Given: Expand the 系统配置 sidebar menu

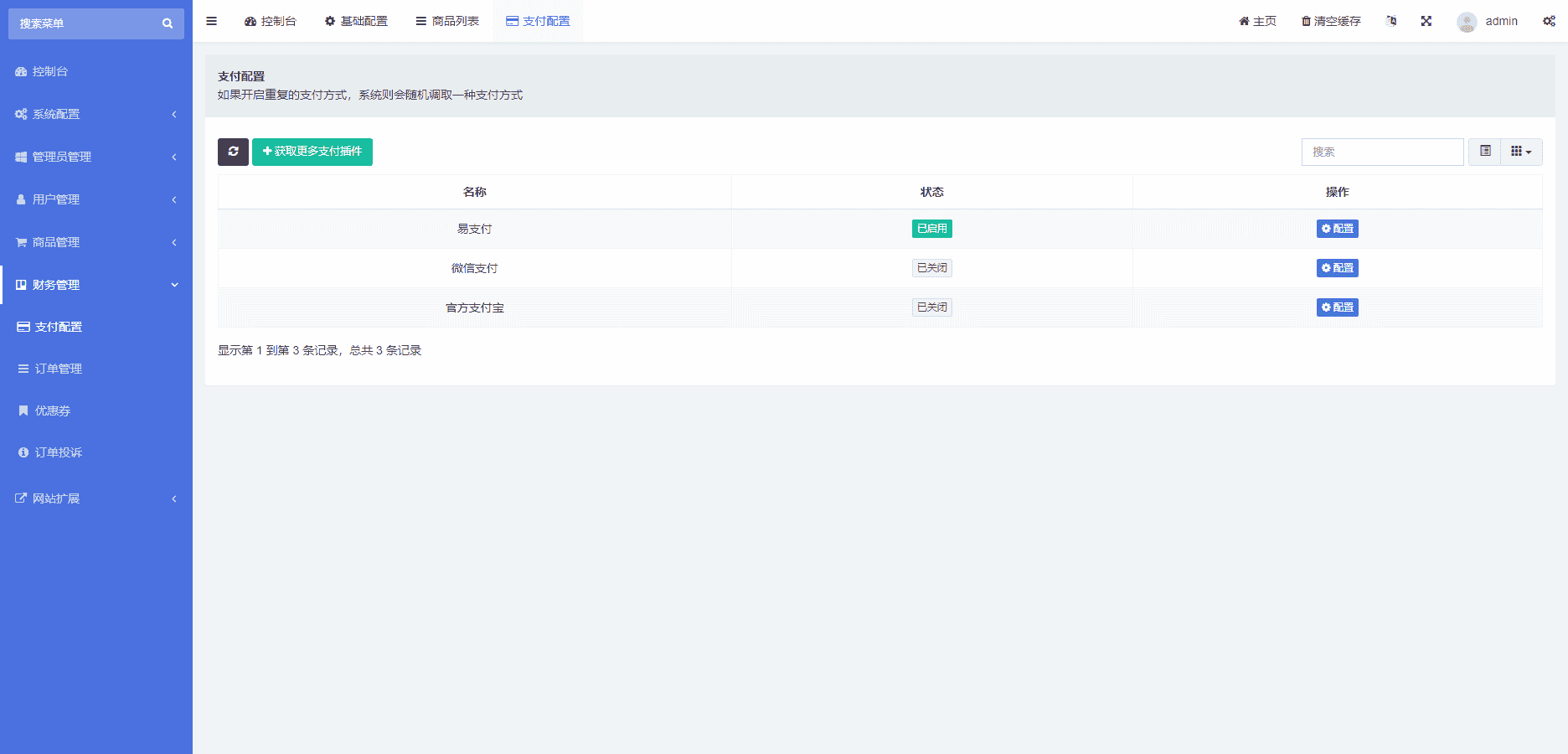Looking at the screenshot, I should [96, 114].
